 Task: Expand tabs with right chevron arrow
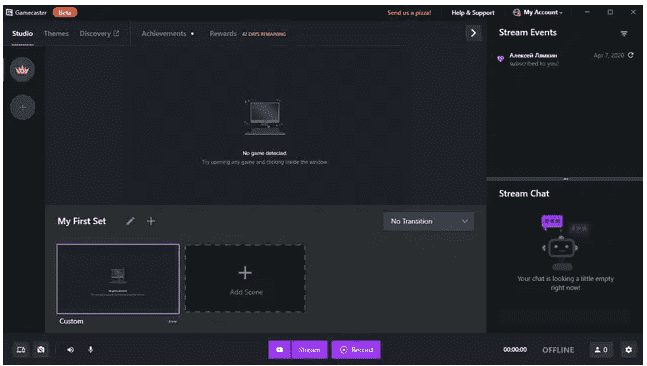tap(473, 33)
